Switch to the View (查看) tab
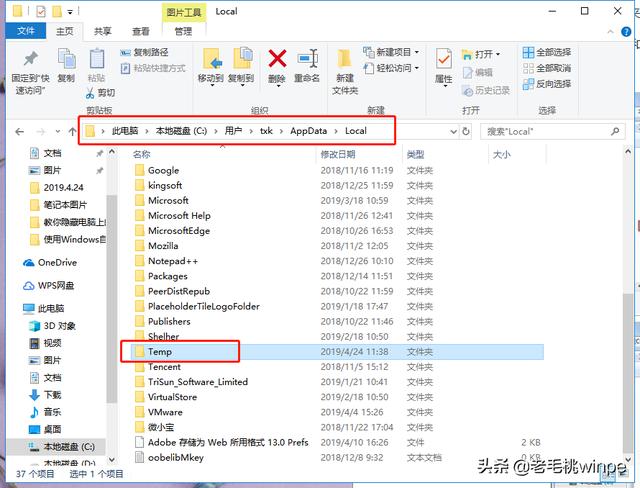Screen dimensions: 640x488 pos(141,31)
